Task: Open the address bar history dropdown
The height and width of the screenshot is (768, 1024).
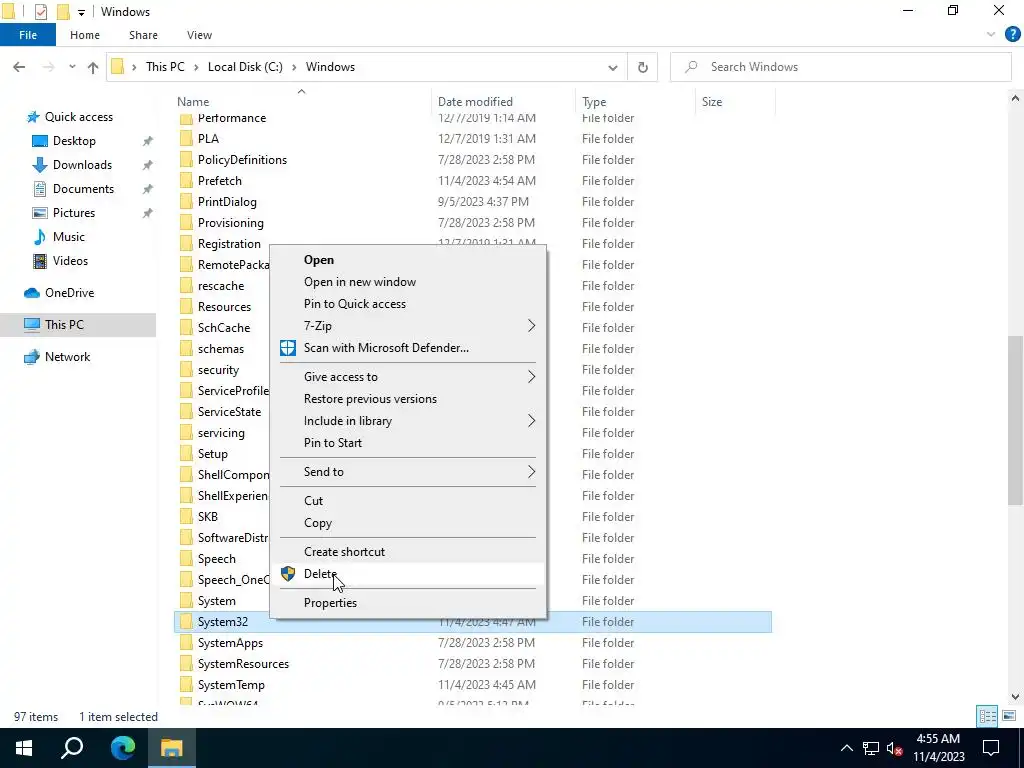Action: coord(613,67)
